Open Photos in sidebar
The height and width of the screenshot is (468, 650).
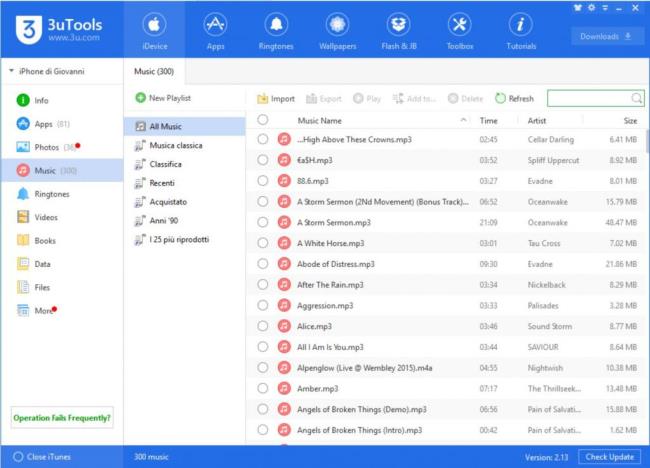pos(62,147)
